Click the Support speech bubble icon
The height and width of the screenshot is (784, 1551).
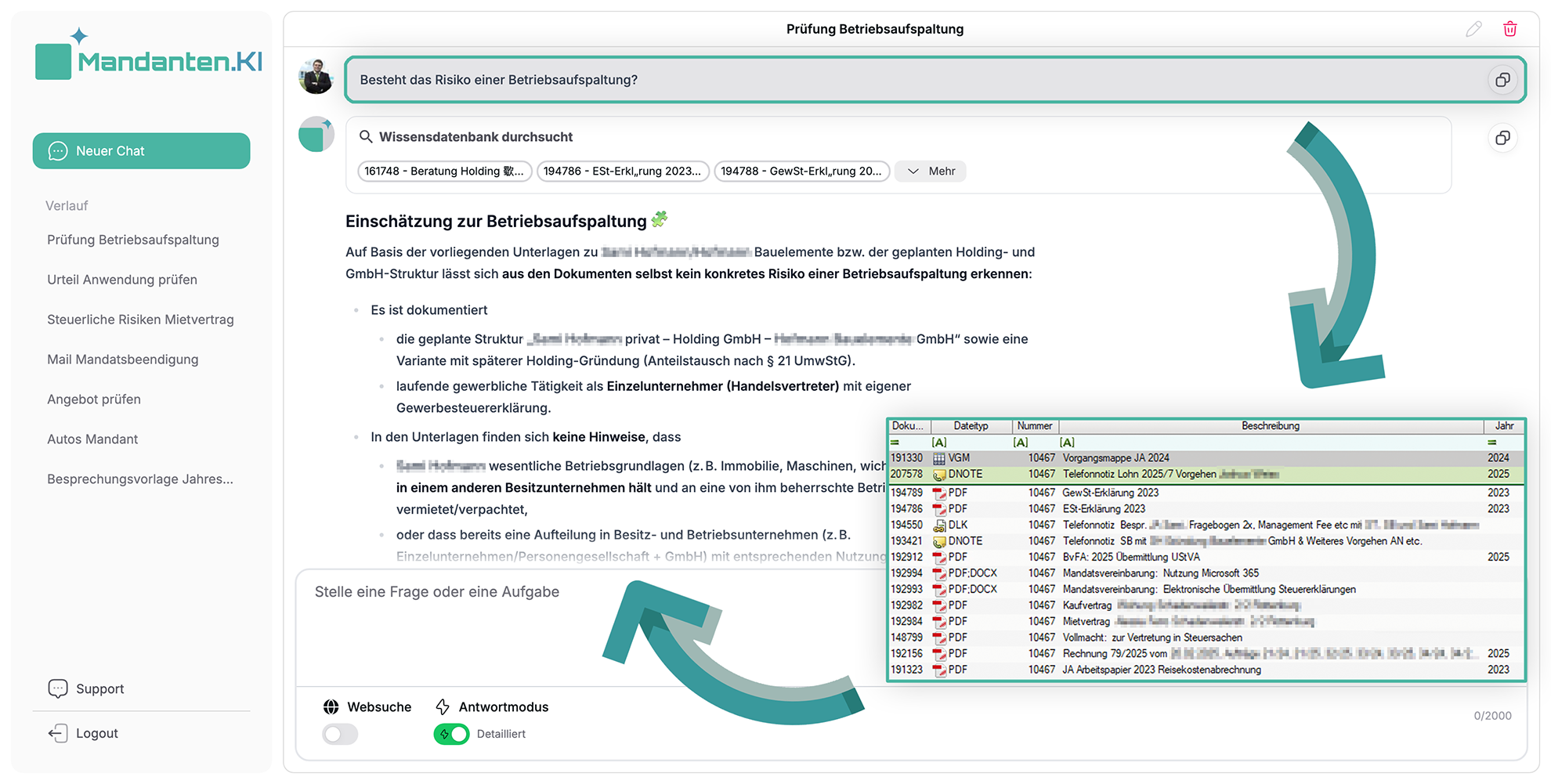(x=58, y=688)
